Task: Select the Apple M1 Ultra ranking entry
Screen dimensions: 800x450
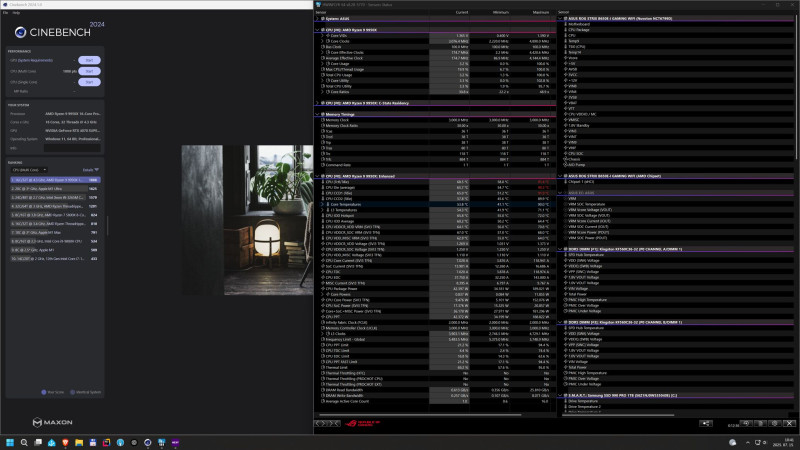Action: point(55,189)
